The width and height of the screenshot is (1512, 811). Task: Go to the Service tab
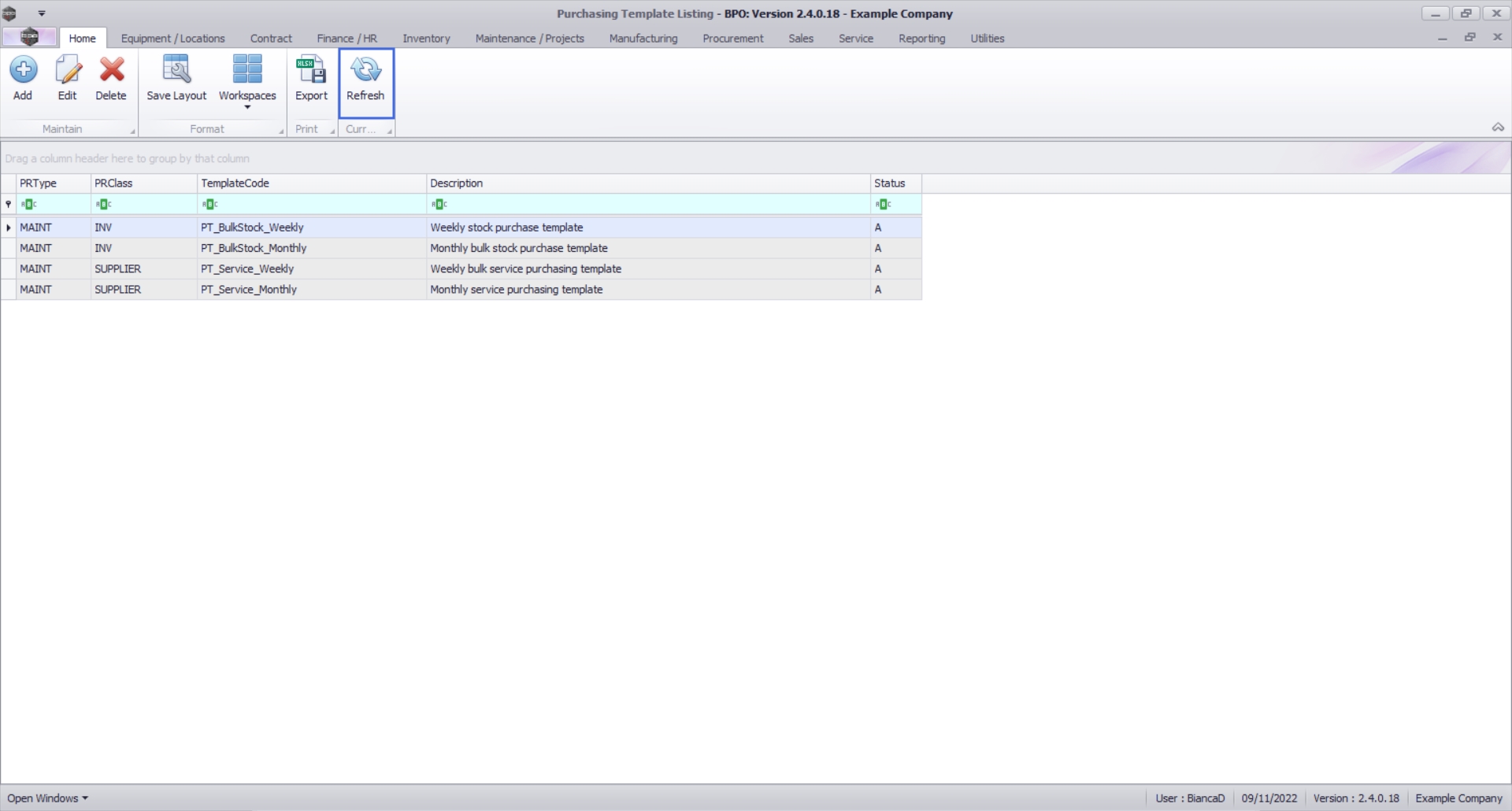tap(855, 38)
